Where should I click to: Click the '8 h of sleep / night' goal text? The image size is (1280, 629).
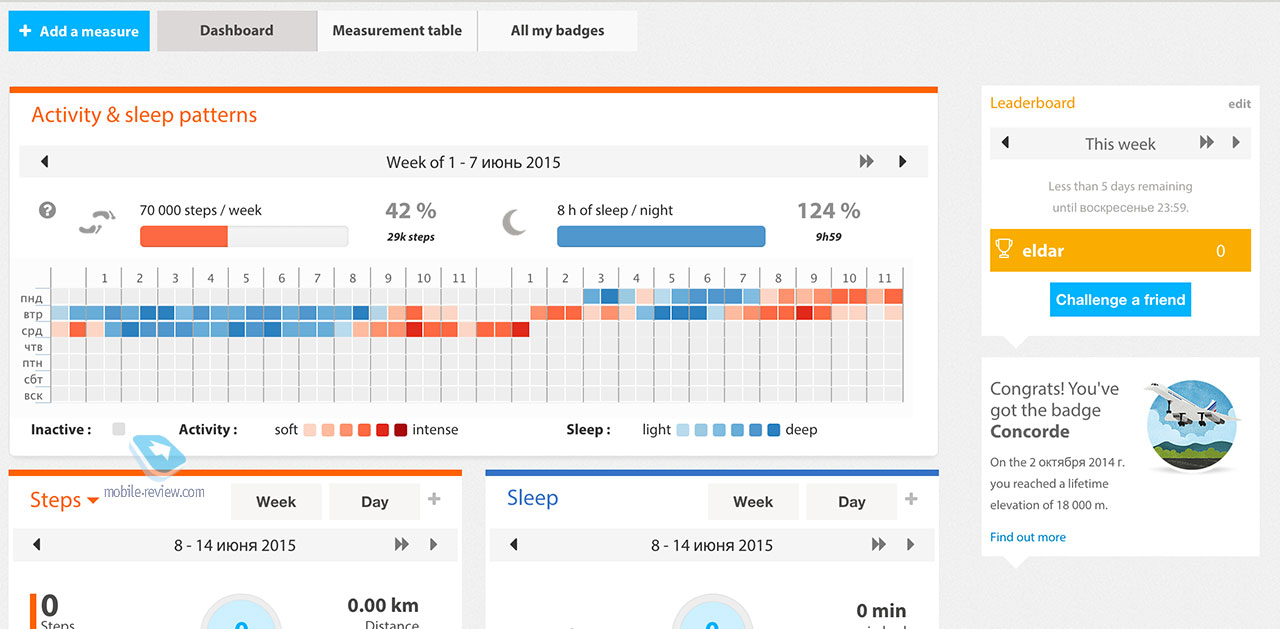[x=615, y=210]
